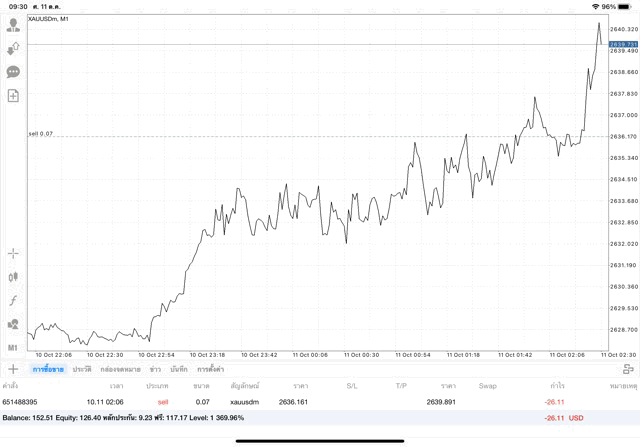
Task: Open the กล่องจดหมาย mailbox tab
Action: coord(119,370)
